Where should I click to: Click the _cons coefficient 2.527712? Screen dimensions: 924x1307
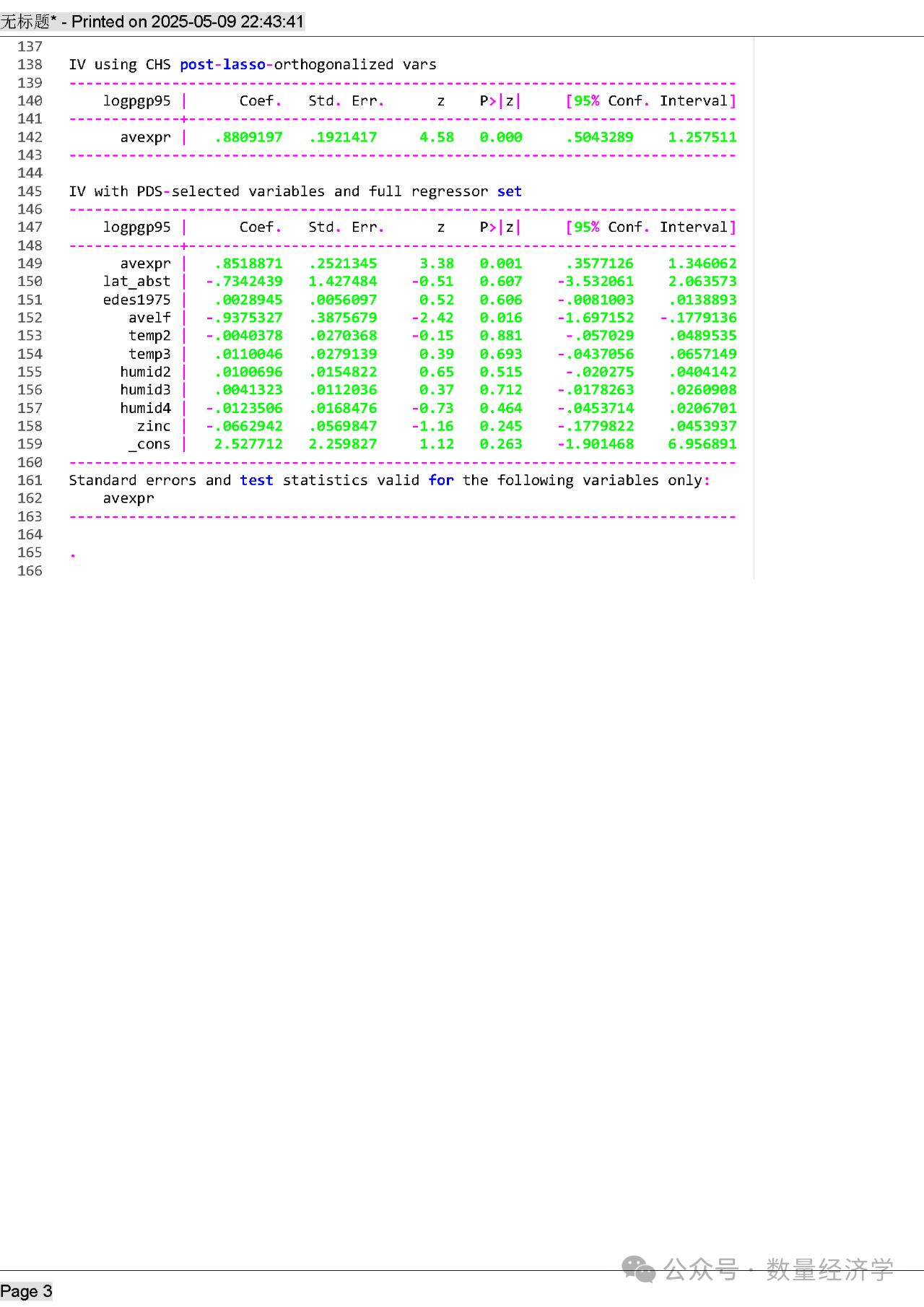(249, 444)
